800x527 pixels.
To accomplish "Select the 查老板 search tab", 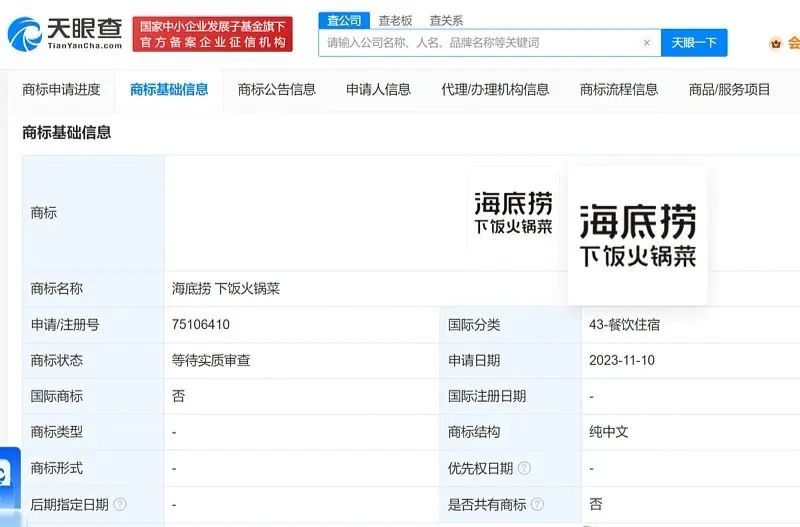I will (x=395, y=20).
